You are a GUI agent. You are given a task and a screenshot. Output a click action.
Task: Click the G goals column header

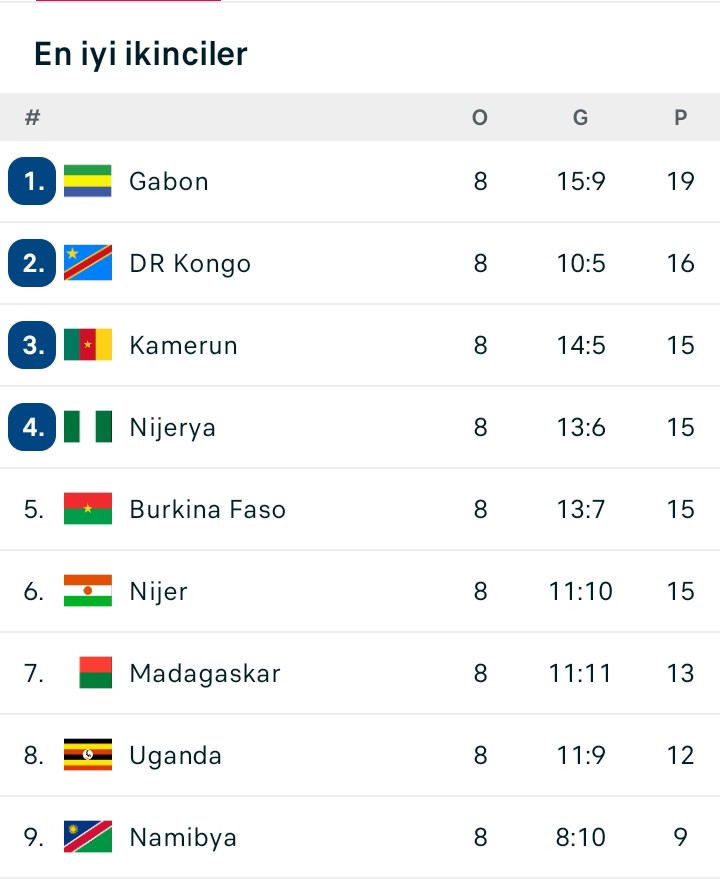pos(580,117)
